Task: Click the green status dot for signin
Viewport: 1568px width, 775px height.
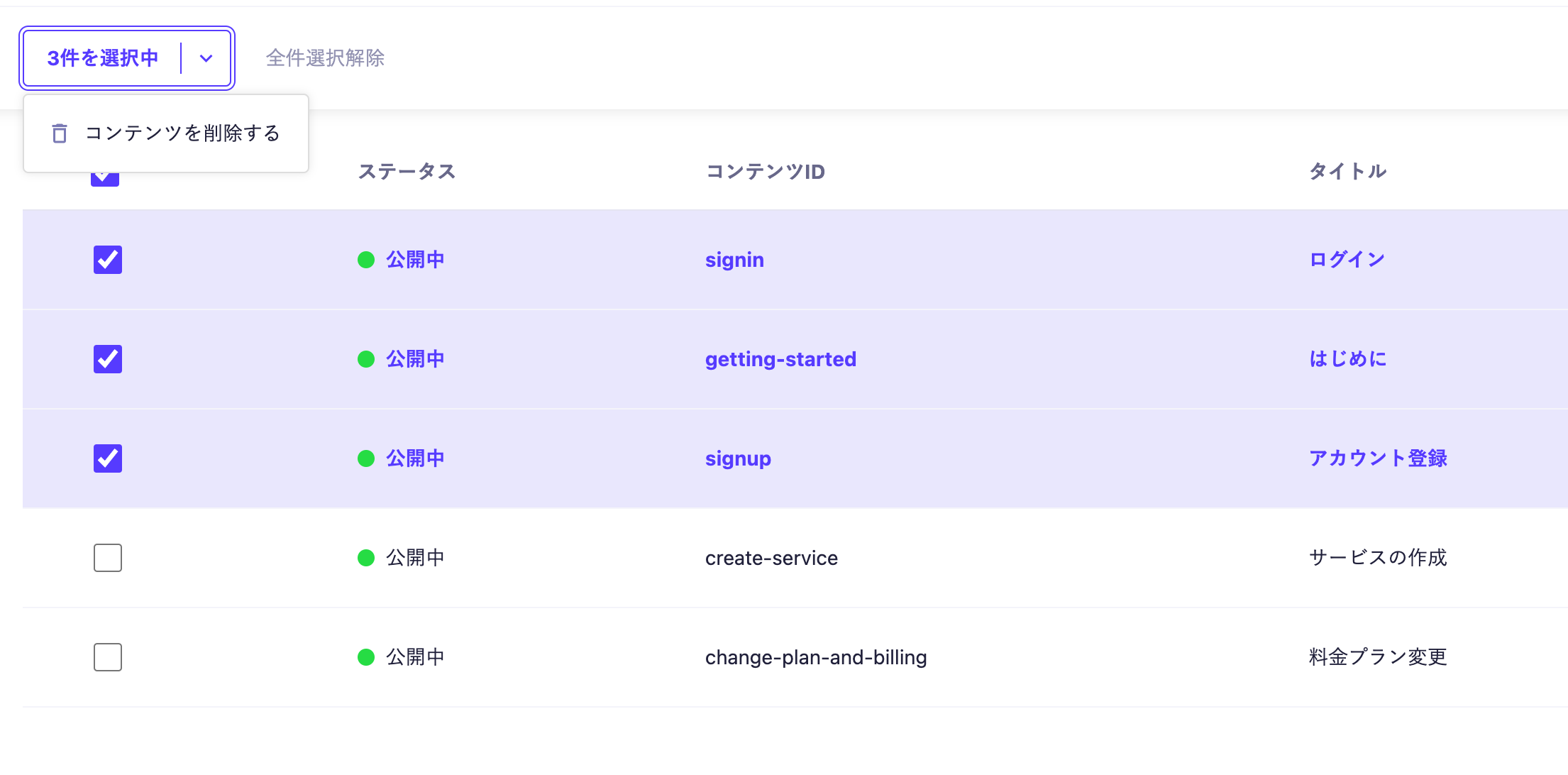Action: pyautogui.click(x=366, y=260)
